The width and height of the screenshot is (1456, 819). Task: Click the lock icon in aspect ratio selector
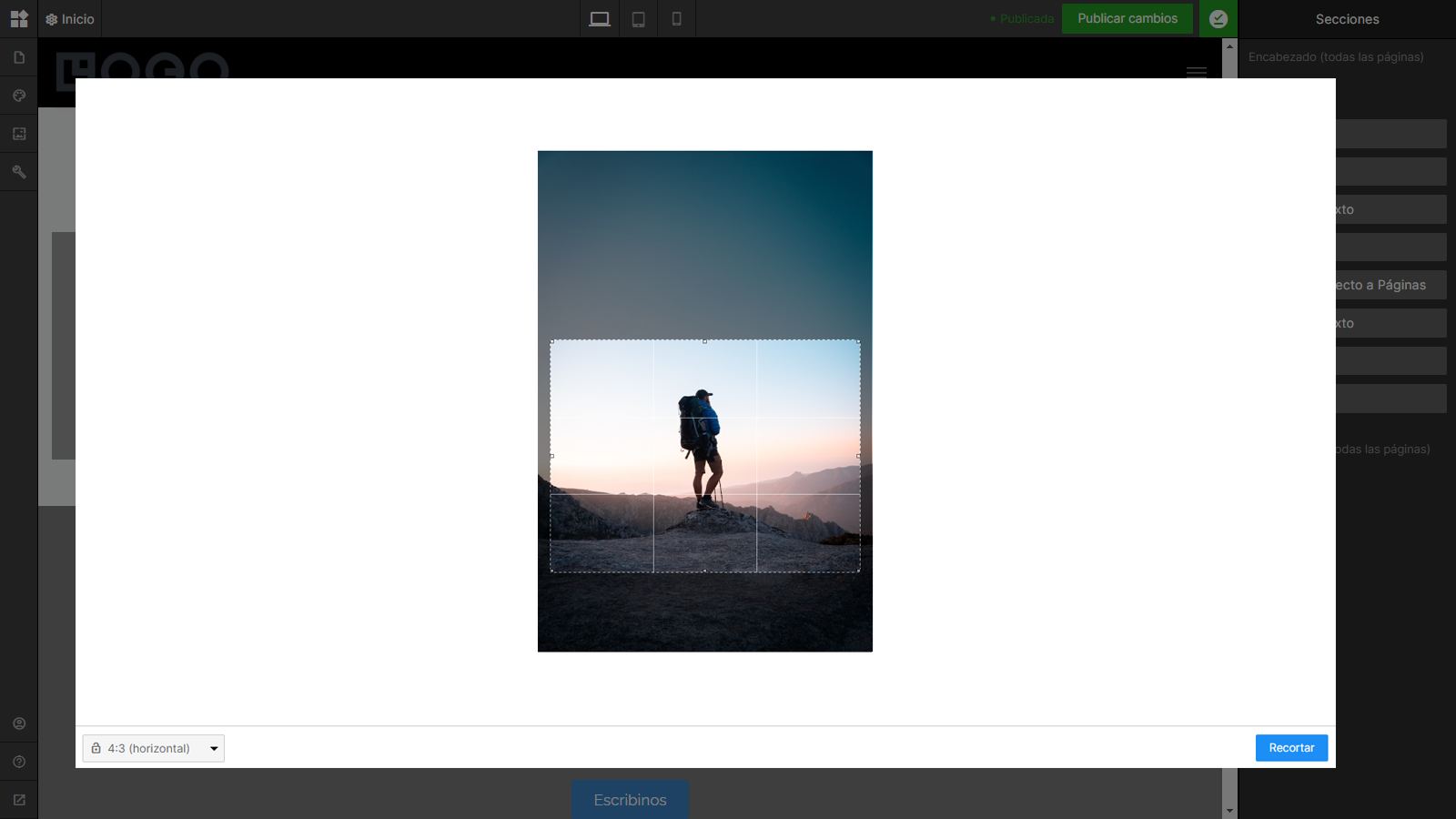point(96,748)
